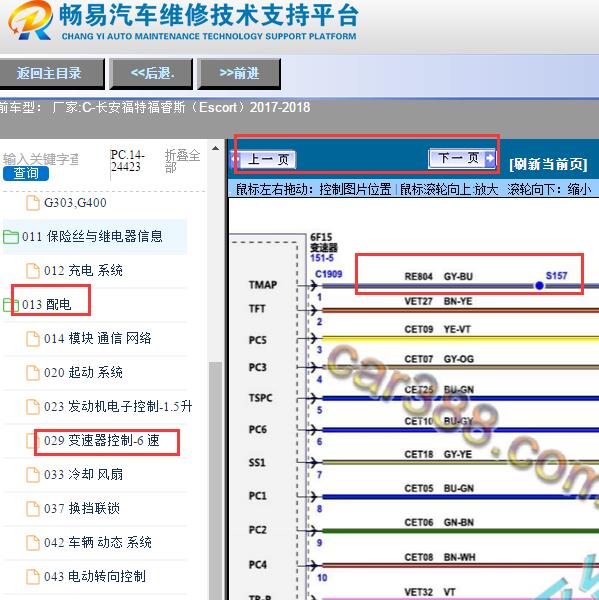Click the CET08 BN-WH wire label
The height and width of the screenshot is (600, 599).
pyautogui.click(x=440, y=557)
